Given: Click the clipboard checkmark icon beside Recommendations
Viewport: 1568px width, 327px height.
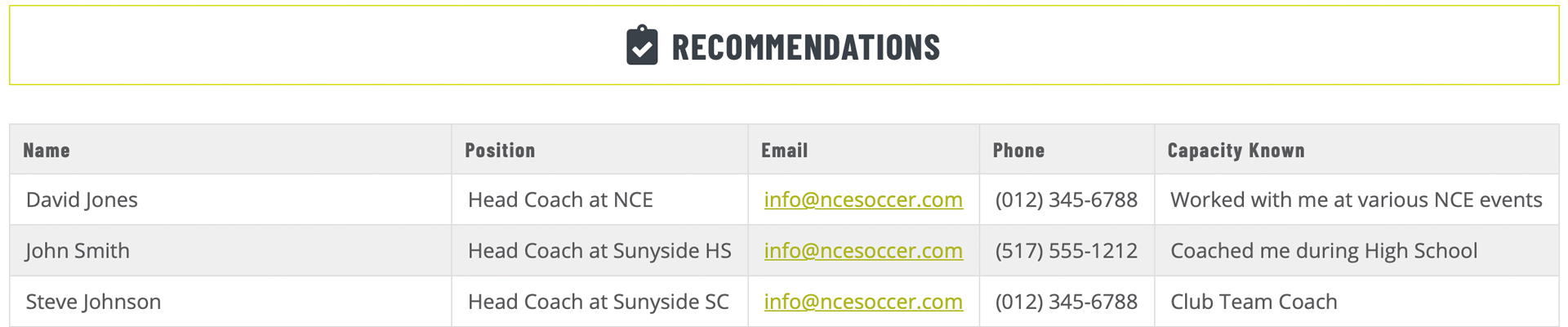Looking at the screenshot, I should tap(642, 46).
